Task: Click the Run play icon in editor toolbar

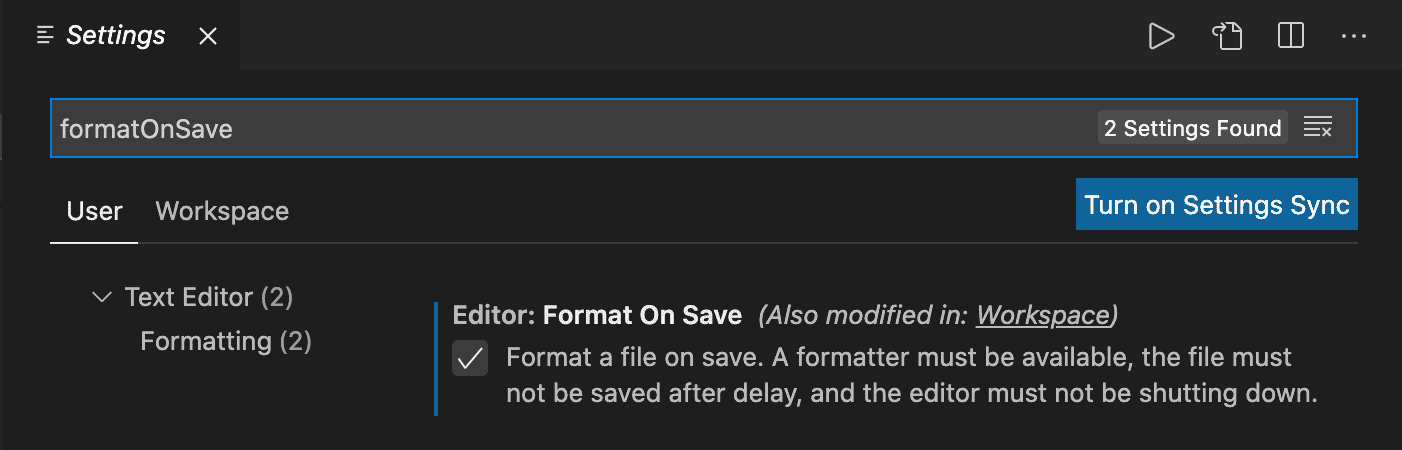Action: 1161,37
